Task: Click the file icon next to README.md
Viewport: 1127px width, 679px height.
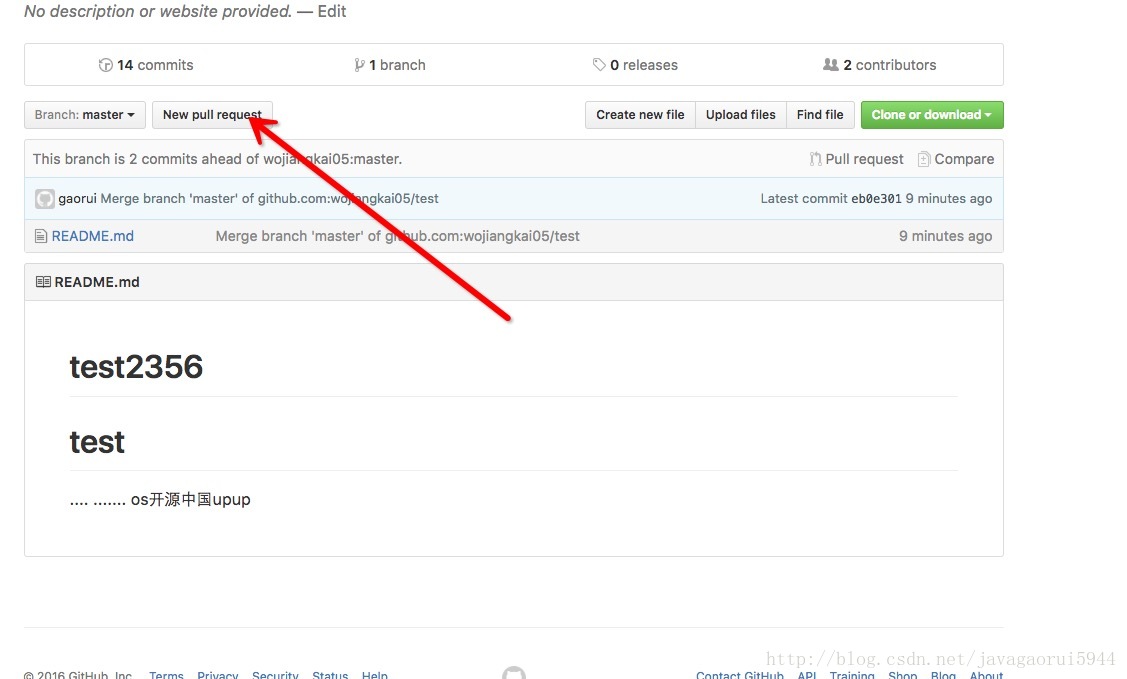Action: [41, 236]
